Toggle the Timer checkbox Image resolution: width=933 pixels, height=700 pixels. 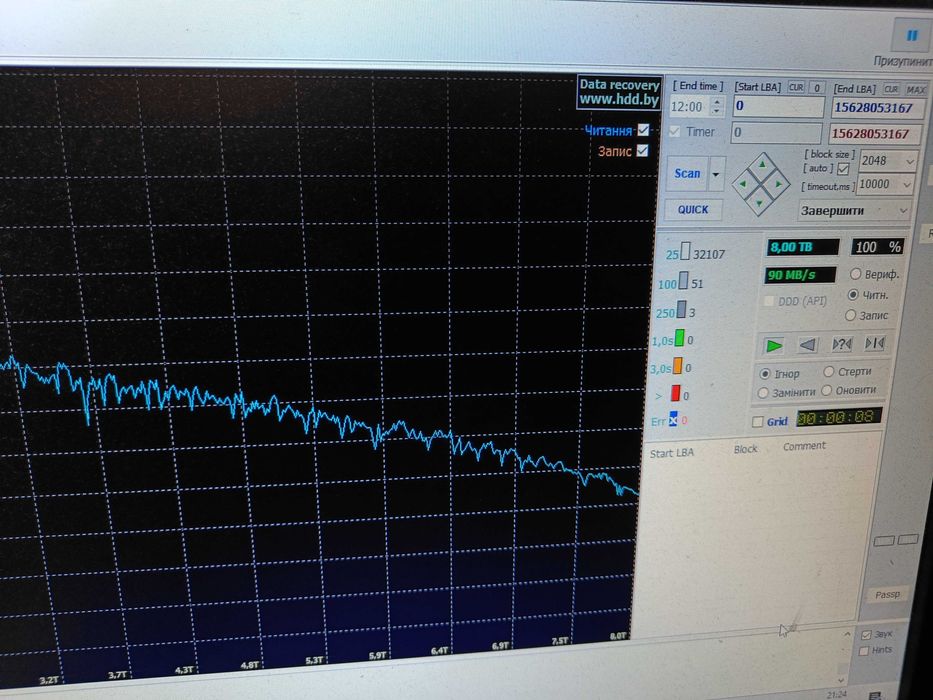tap(675, 132)
